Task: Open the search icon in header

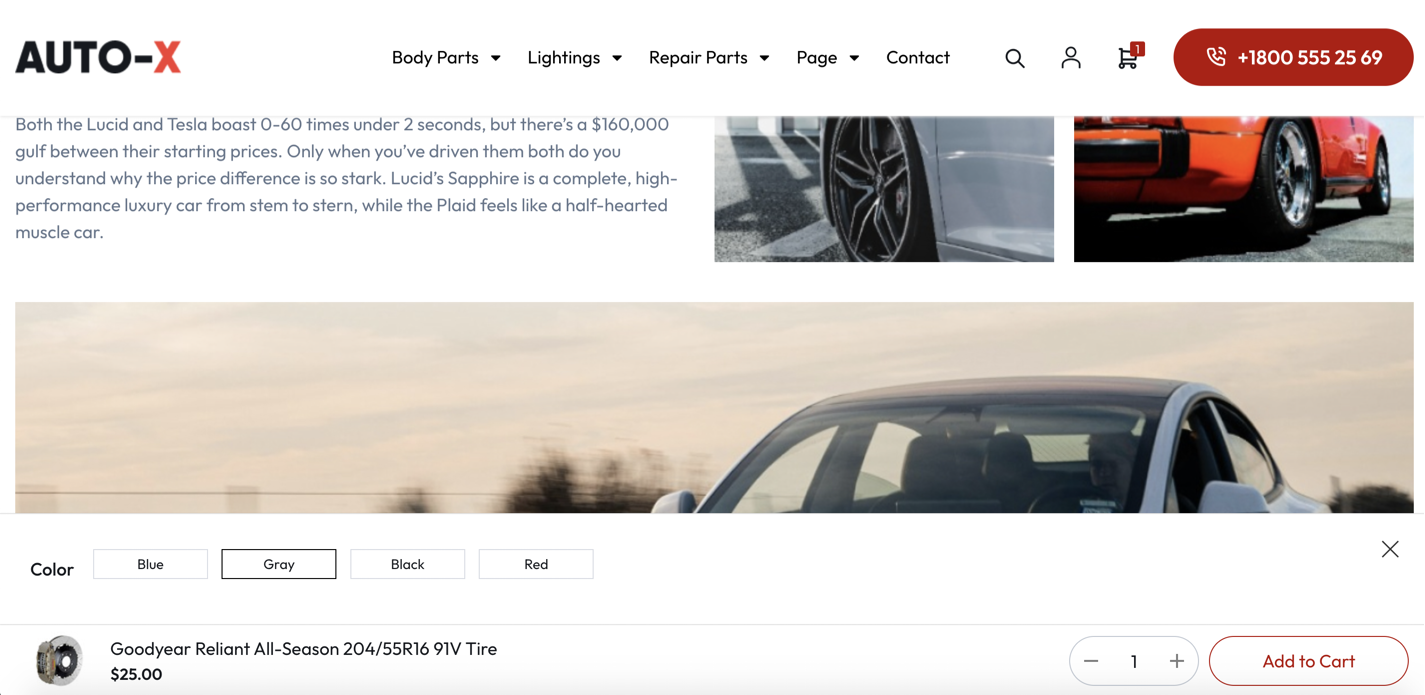Action: point(1014,58)
